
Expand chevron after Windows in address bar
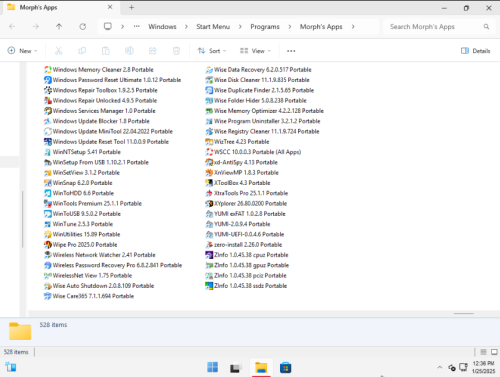click(186, 27)
